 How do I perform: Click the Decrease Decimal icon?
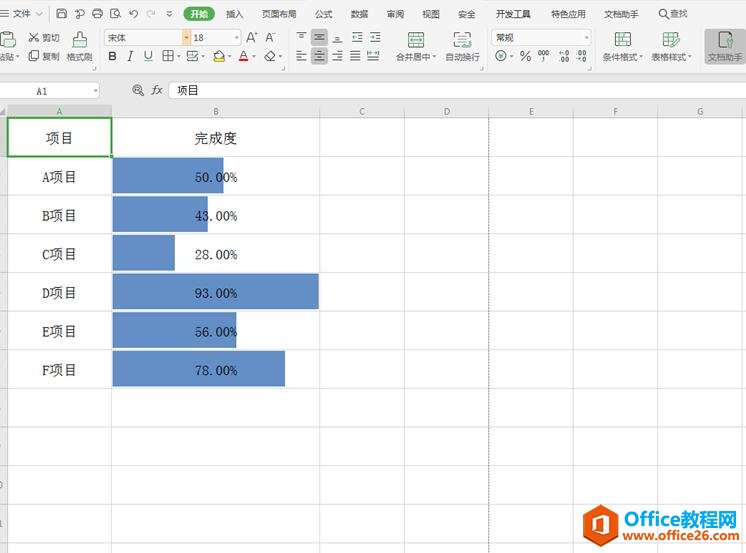(x=582, y=56)
